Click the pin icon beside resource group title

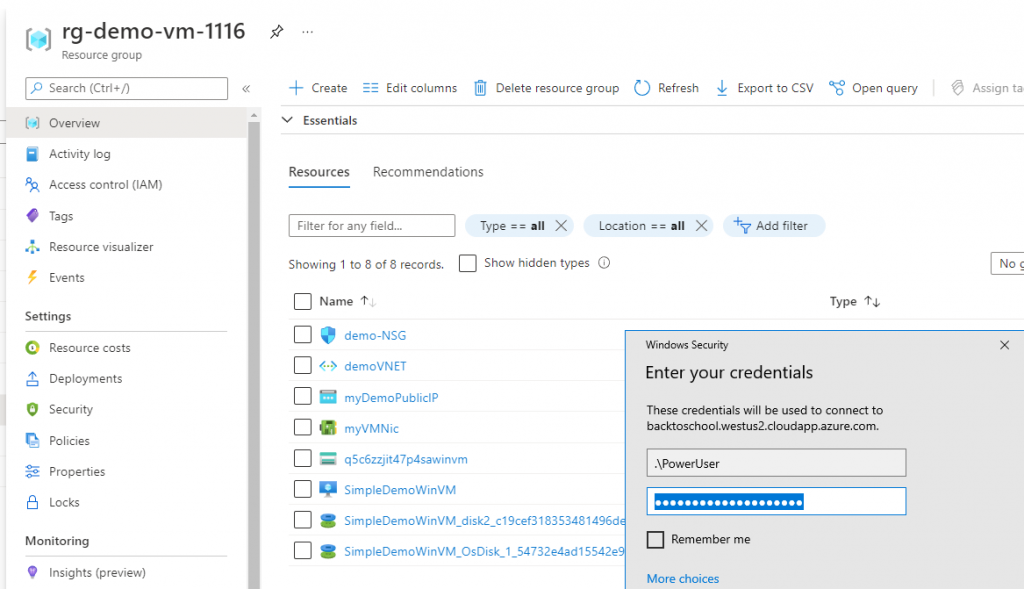[x=276, y=32]
